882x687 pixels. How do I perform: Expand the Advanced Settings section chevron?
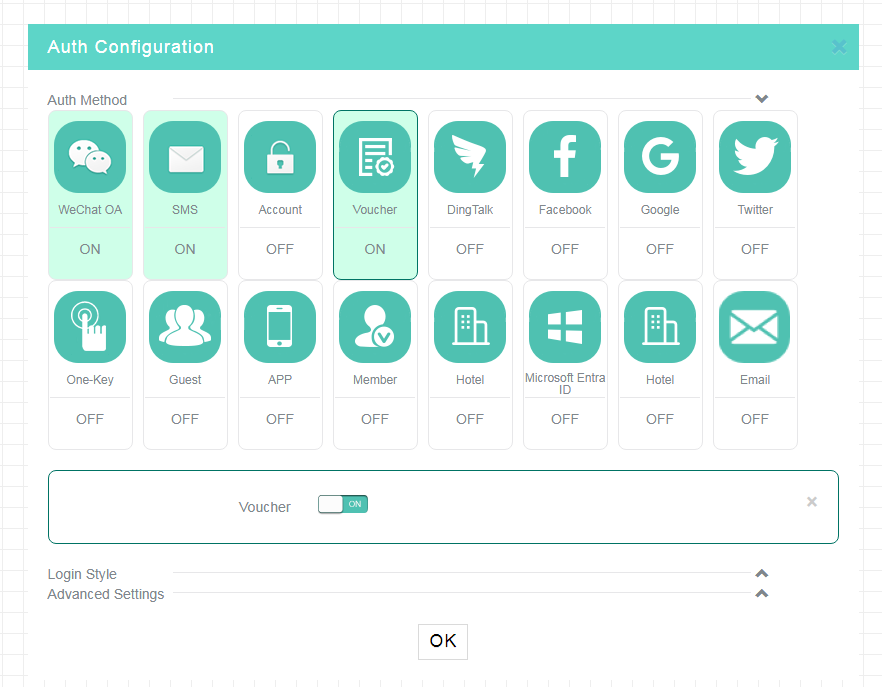[x=762, y=594]
